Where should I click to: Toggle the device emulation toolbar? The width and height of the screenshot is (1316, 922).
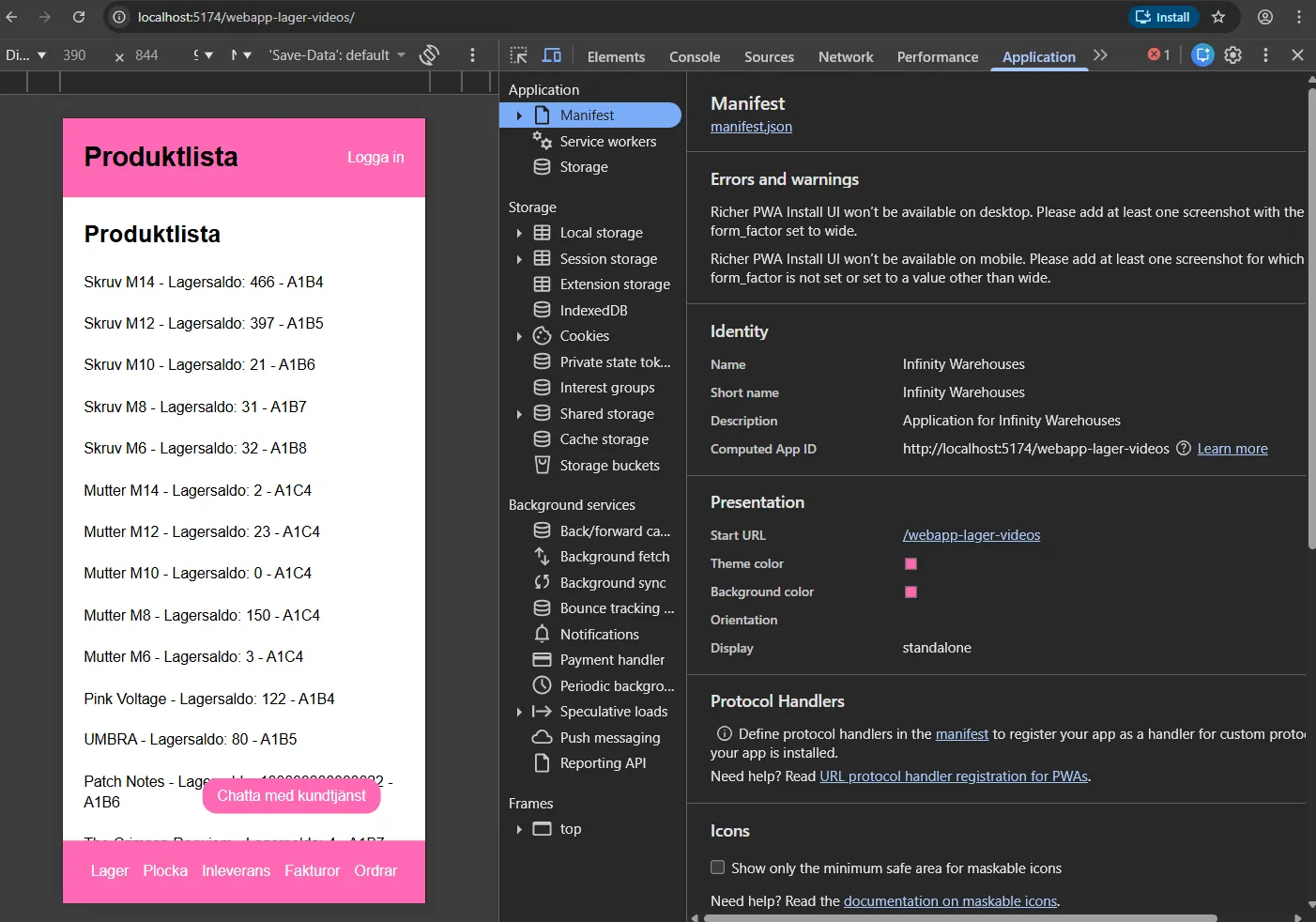[552, 55]
